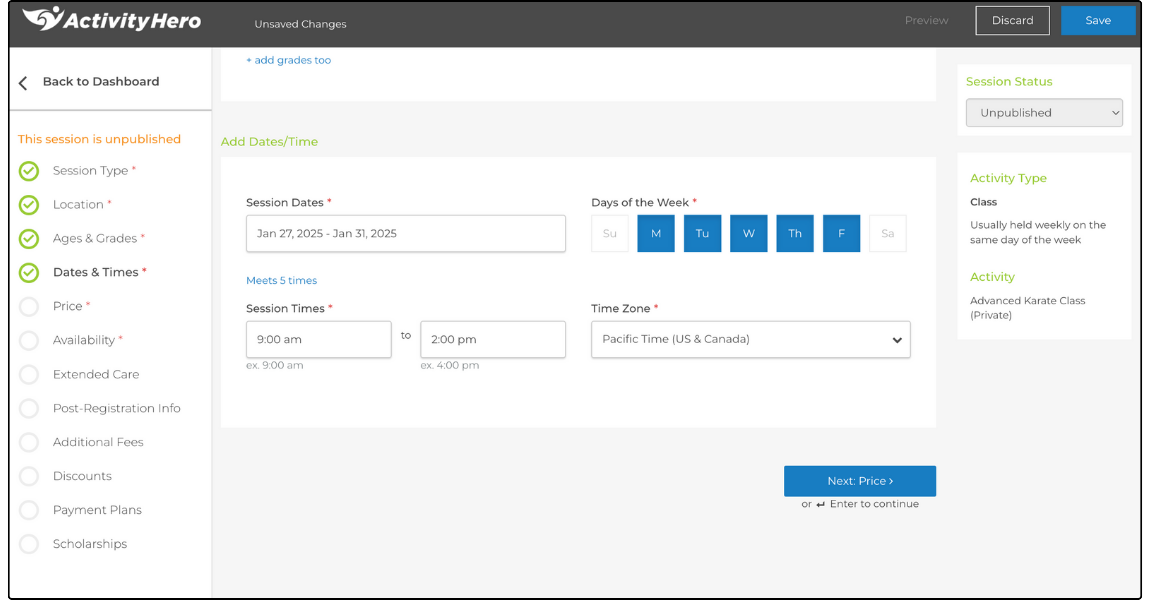Toggle Friday in Days of the Week
This screenshot has height=600, width=1151.
[x=841, y=234]
